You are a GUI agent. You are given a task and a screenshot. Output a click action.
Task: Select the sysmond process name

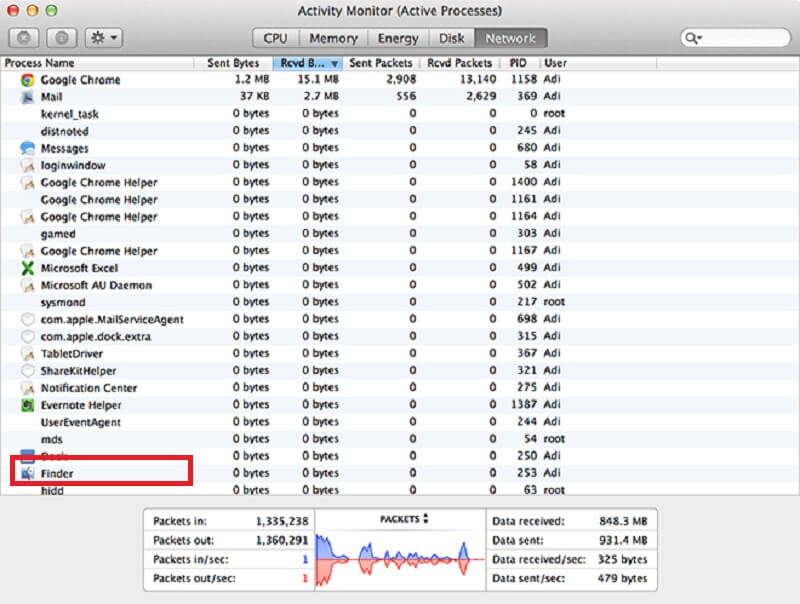[63, 303]
